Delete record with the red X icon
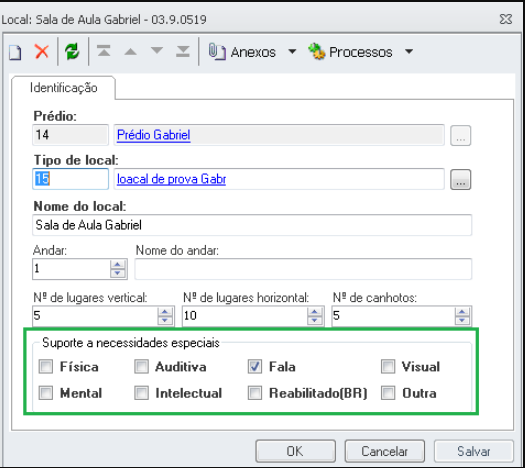This screenshot has width=525, height=468. click(42, 52)
